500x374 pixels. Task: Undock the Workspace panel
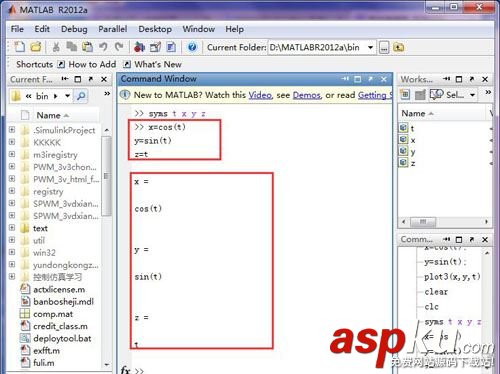[472, 79]
